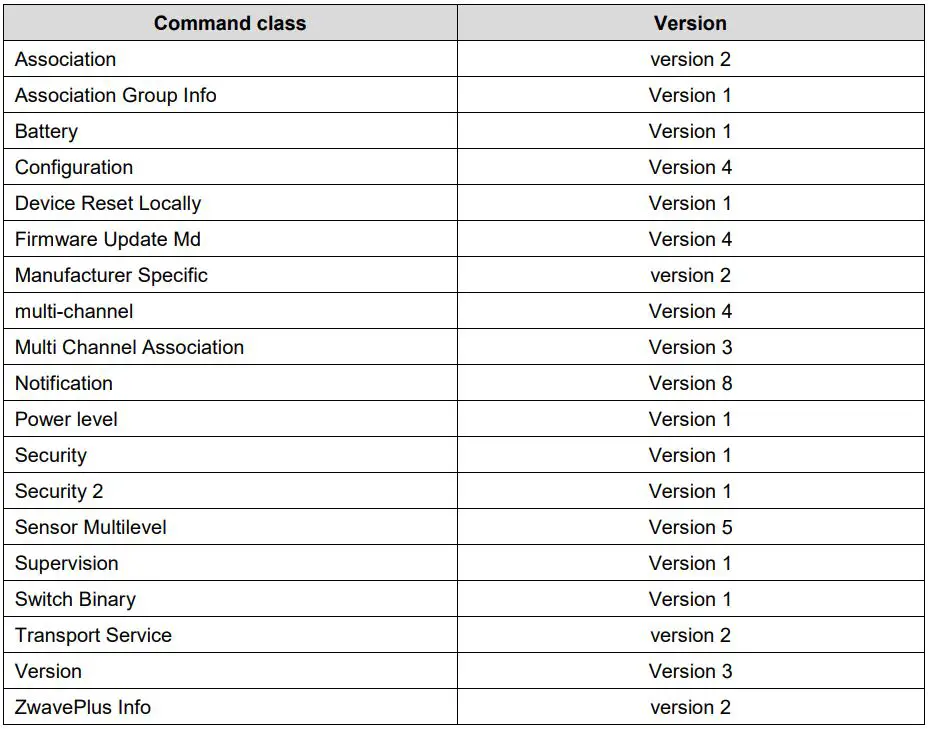Click the Command class column header
This screenshot has height=729, width=928.
pos(230,23)
